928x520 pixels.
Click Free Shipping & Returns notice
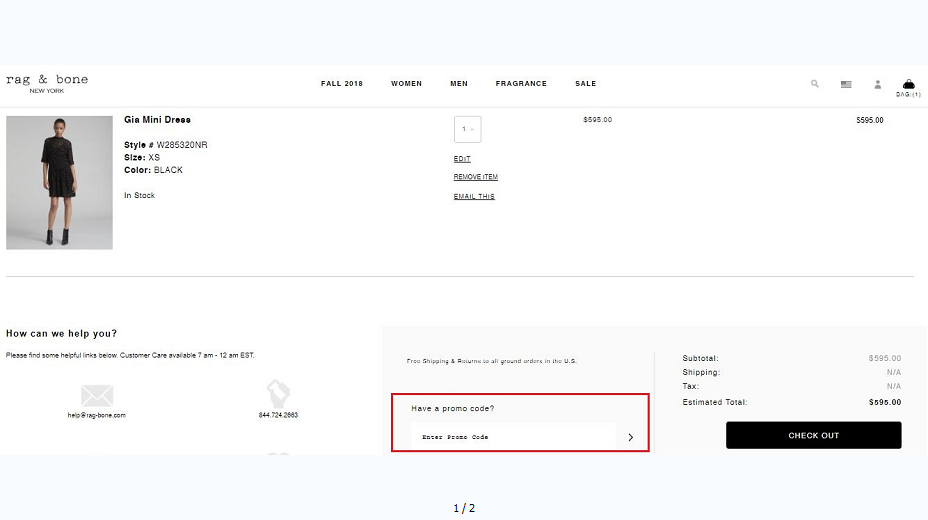coord(491,361)
